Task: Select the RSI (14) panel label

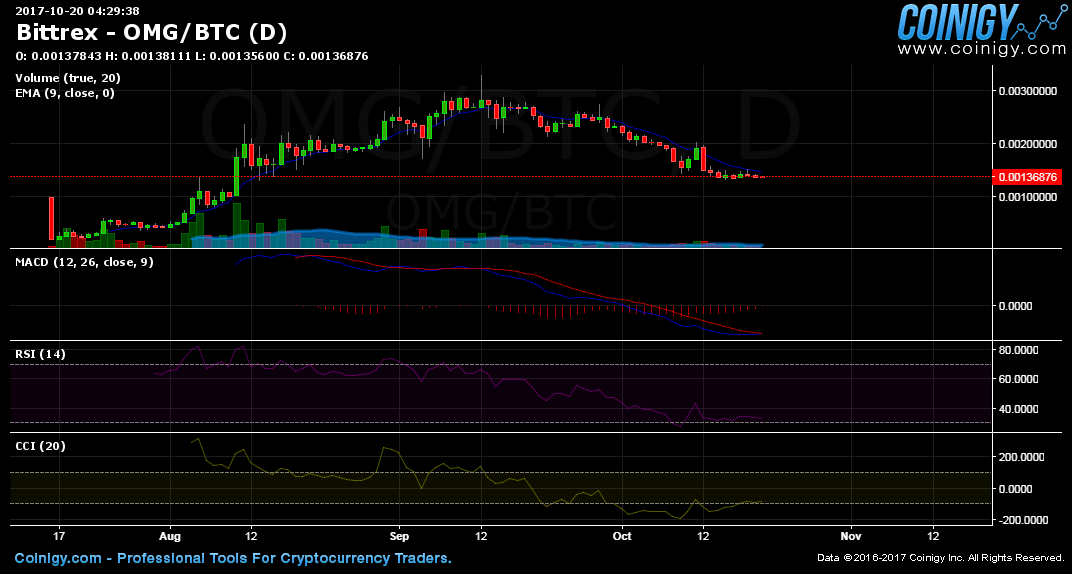Action: 39,354
